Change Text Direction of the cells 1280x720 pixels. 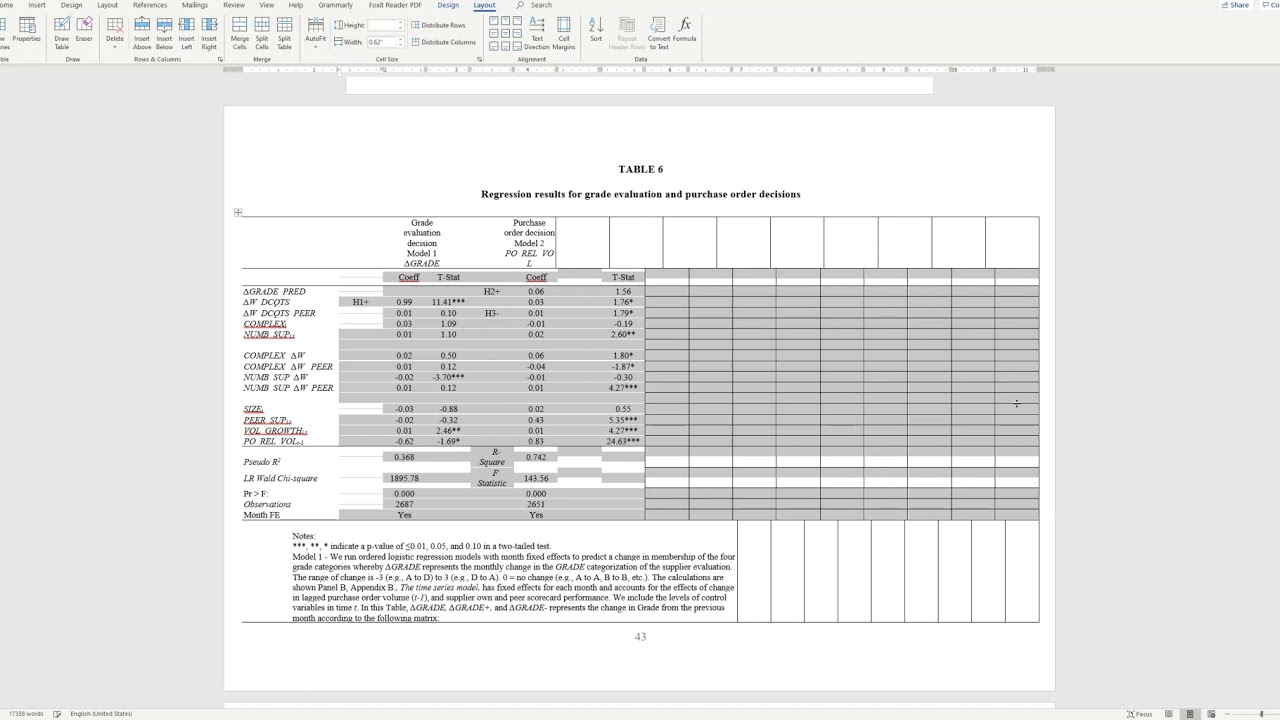pyautogui.click(x=537, y=32)
